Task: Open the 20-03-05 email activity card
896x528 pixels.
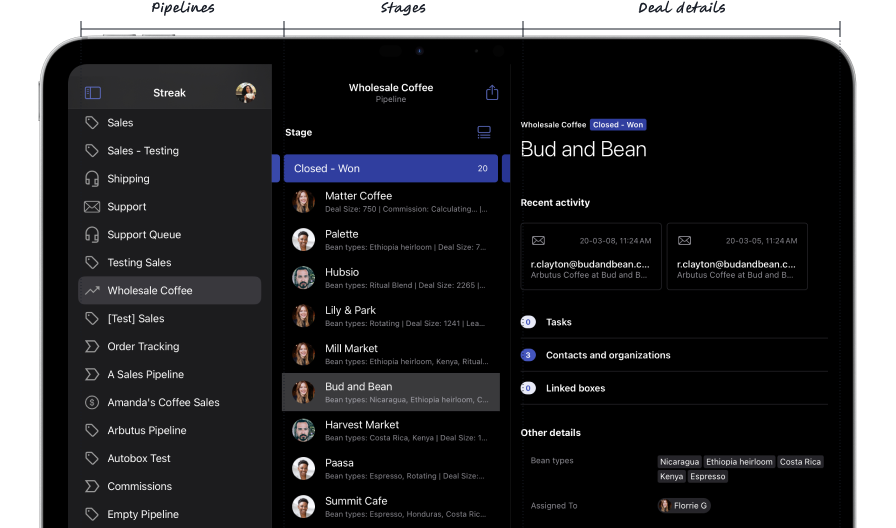Action: point(737,256)
